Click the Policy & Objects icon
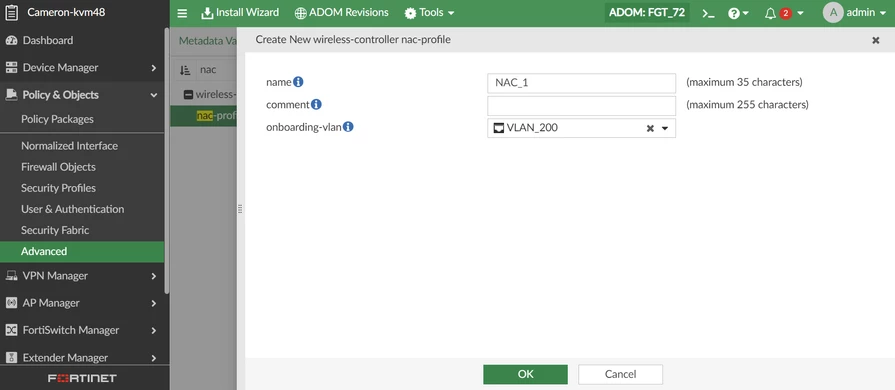This screenshot has height=390, width=895. (11, 95)
